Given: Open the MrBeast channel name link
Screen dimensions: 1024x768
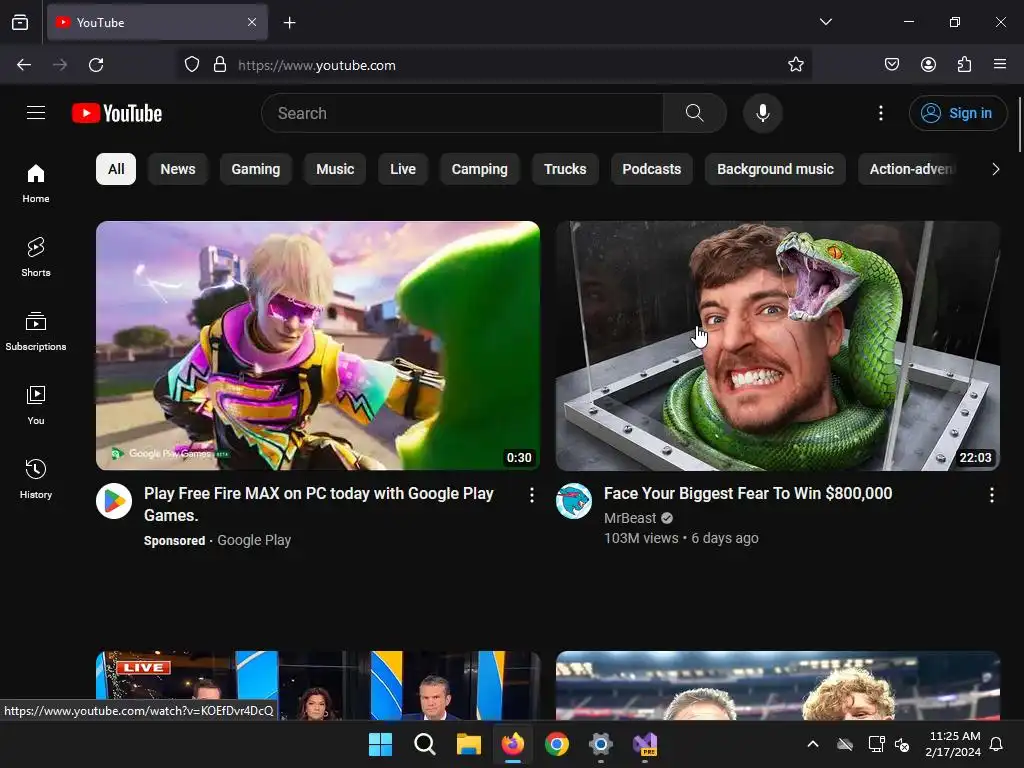Looking at the screenshot, I should pyautogui.click(x=630, y=518).
